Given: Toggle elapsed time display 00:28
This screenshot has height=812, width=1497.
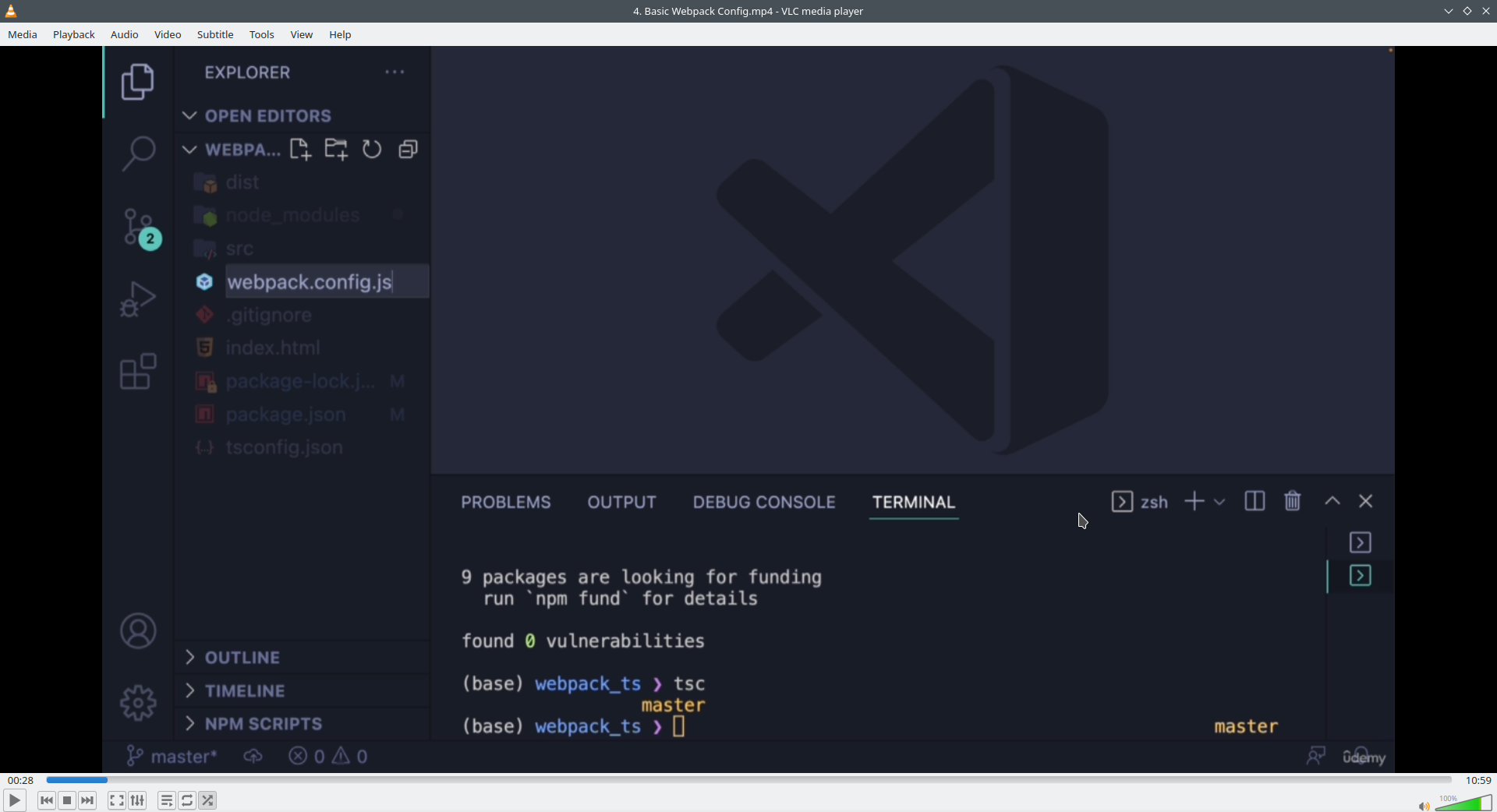Looking at the screenshot, I should 20,780.
